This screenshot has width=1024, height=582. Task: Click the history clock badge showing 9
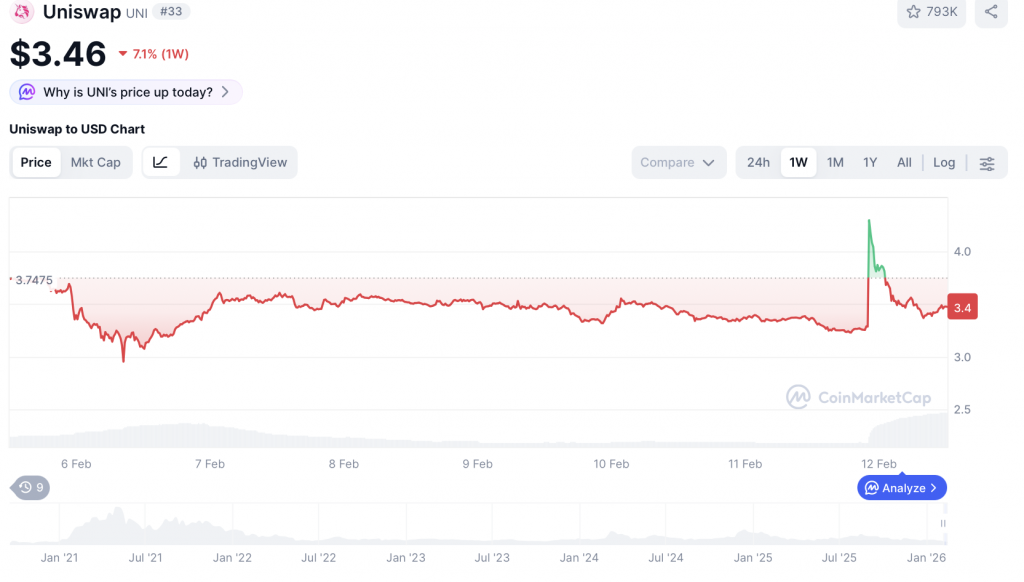[x=31, y=488]
